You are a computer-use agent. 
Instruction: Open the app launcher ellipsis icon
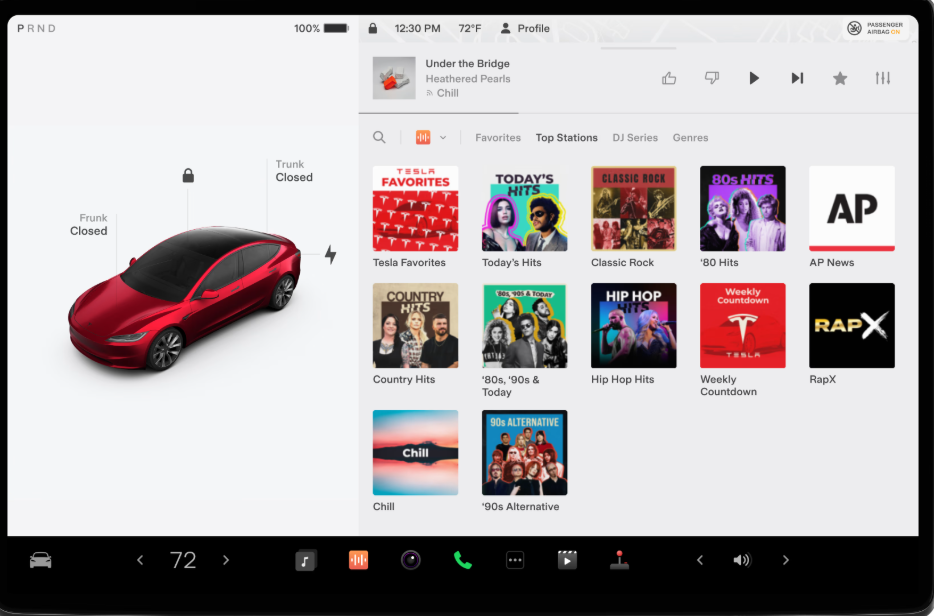[514, 560]
